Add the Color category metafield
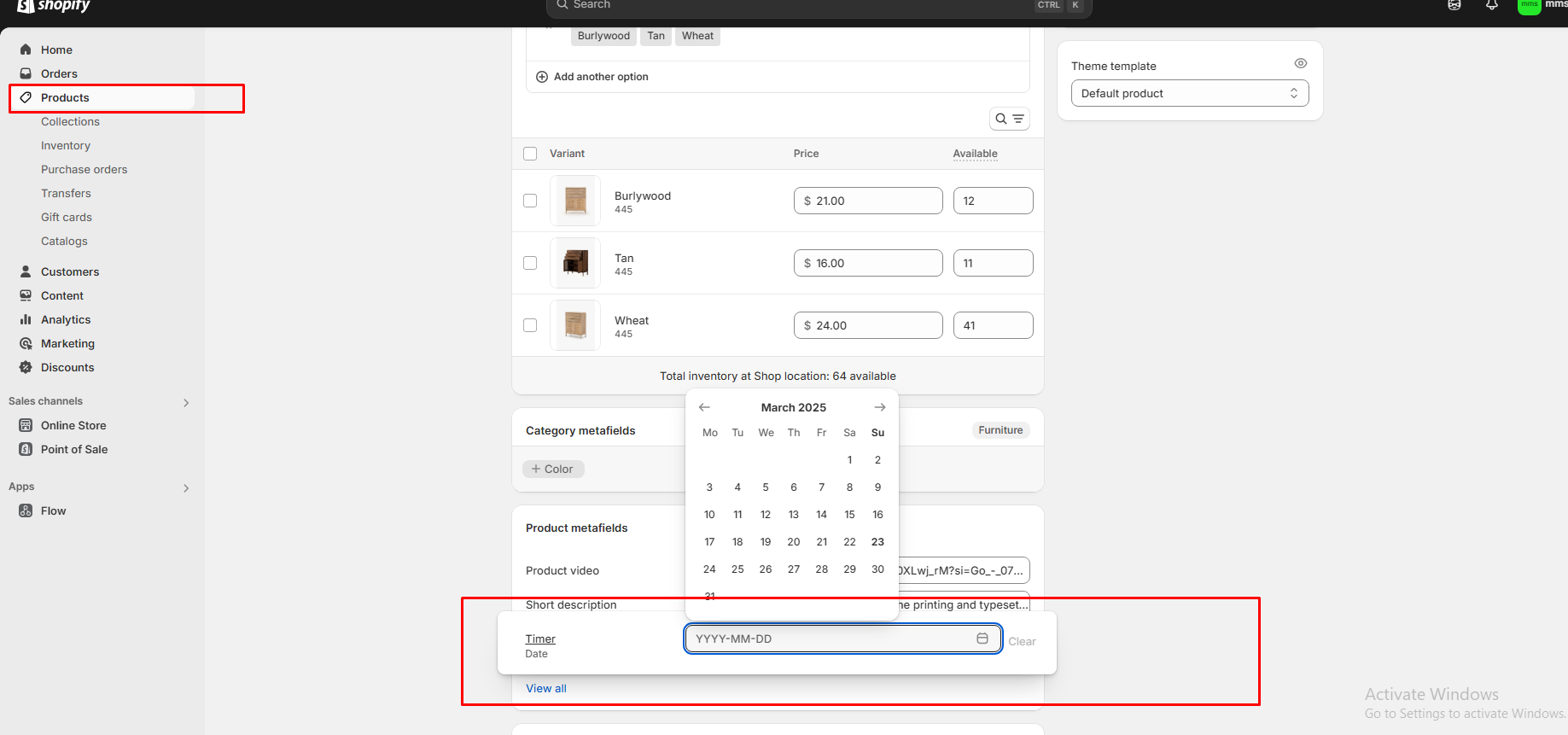This screenshot has height=735, width=1568. [x=553, y=469]
